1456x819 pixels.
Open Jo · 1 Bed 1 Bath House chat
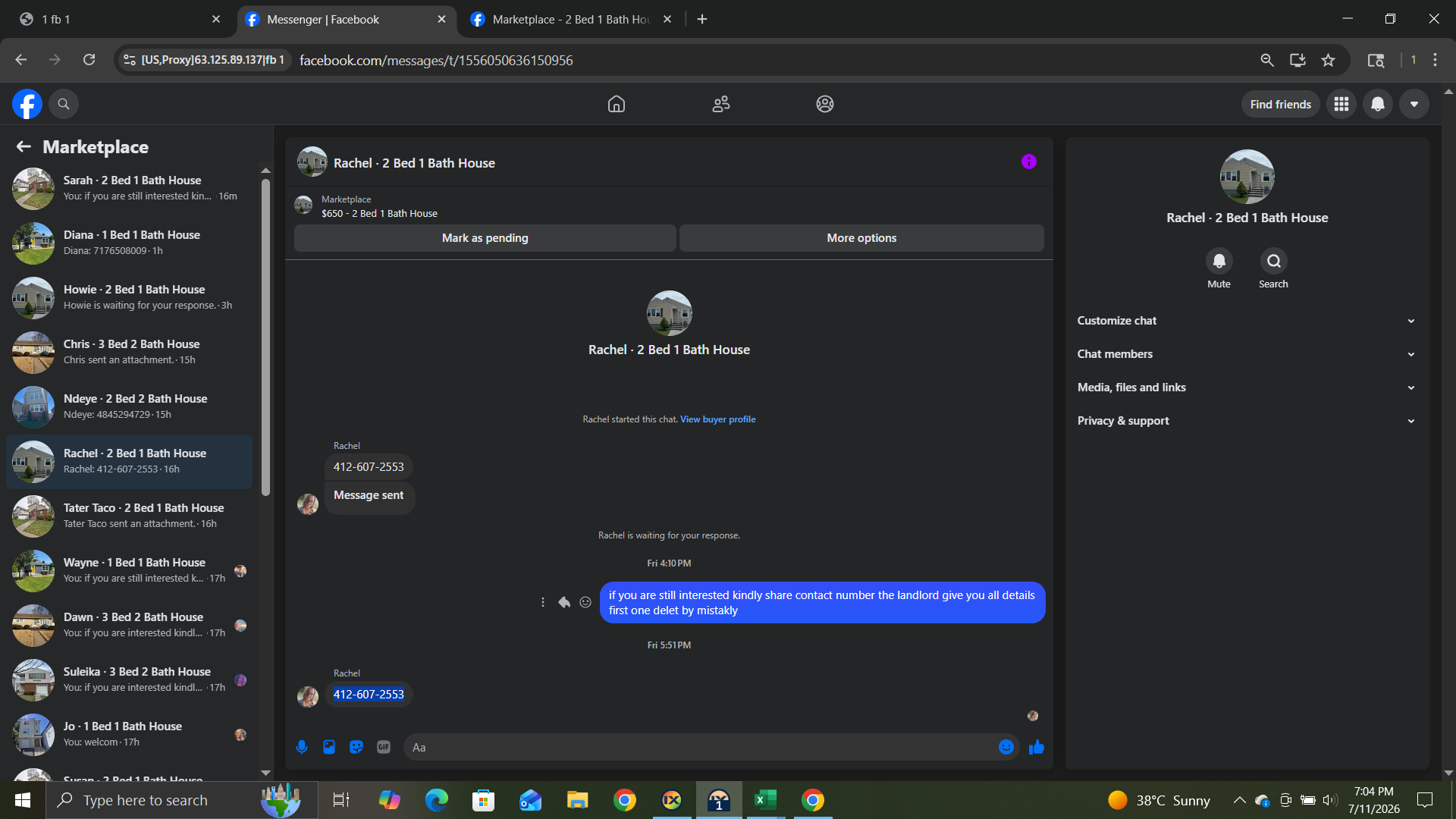129,734
